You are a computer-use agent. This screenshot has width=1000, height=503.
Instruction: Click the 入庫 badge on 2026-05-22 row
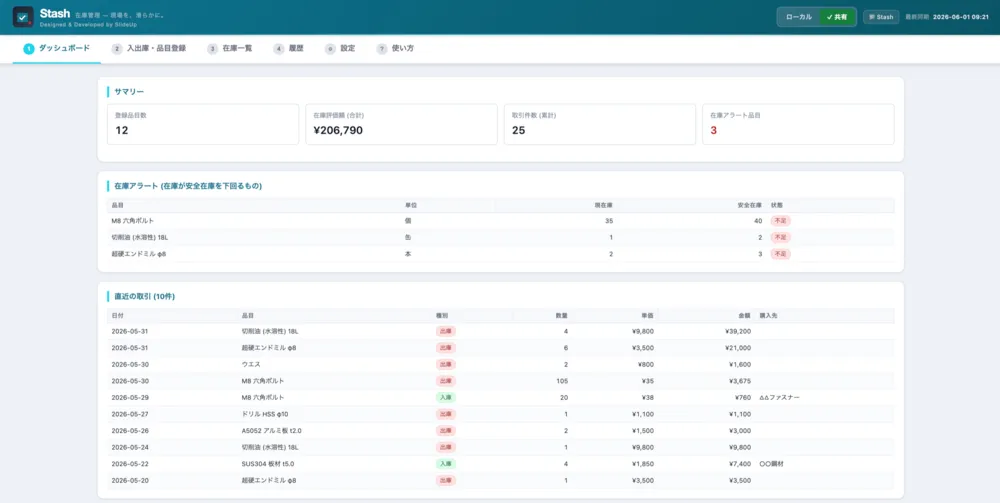pyautogui.click(x=446, y=463)
